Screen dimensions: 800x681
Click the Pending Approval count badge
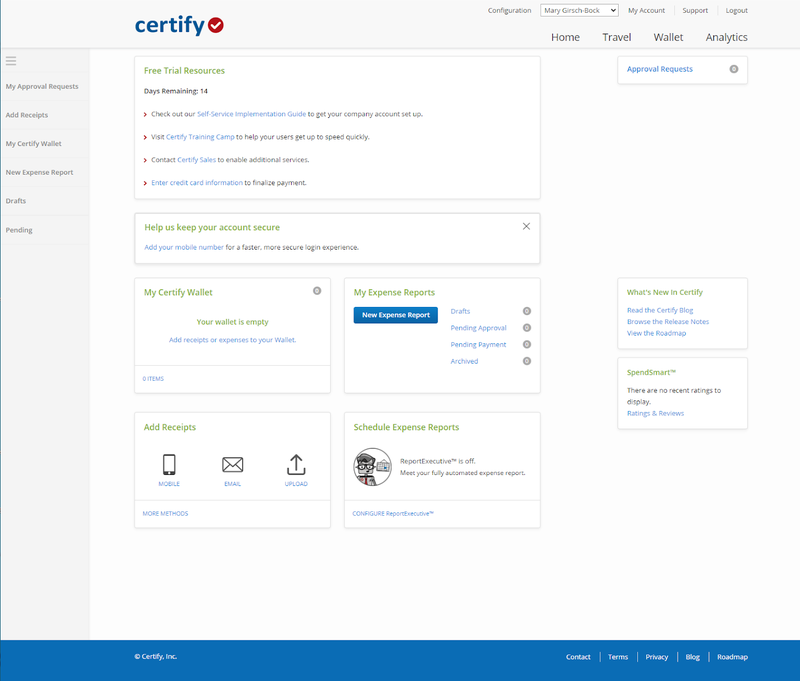[527, 327]
